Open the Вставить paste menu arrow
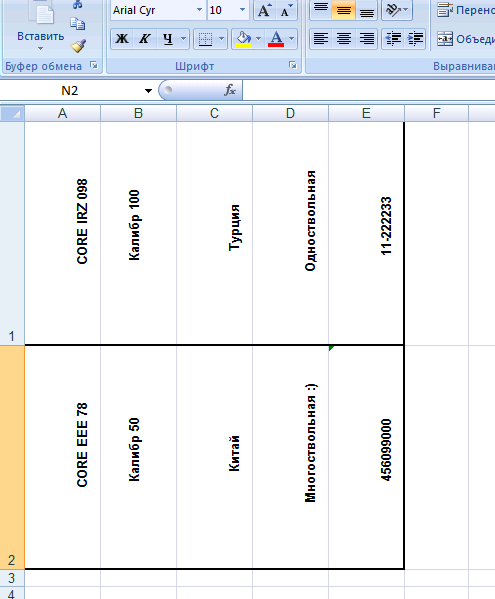Viewport: 495px width, 599px height. click(40, 49)
